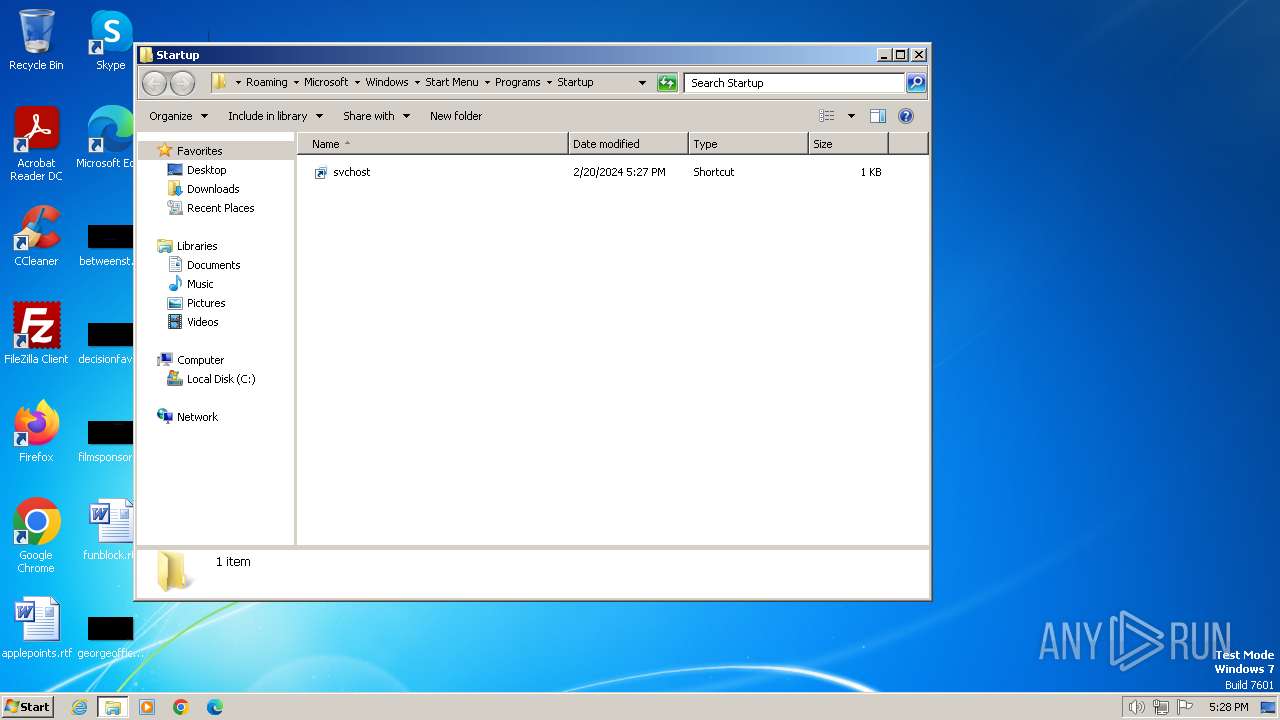Click the Windows Start button
The image size is (1280, 720).
[x=28, y=706]
